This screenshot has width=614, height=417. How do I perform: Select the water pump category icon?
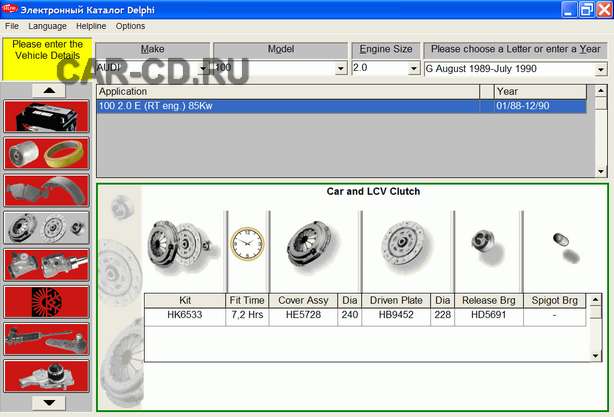pyautogui.click(x=47, y=376)
